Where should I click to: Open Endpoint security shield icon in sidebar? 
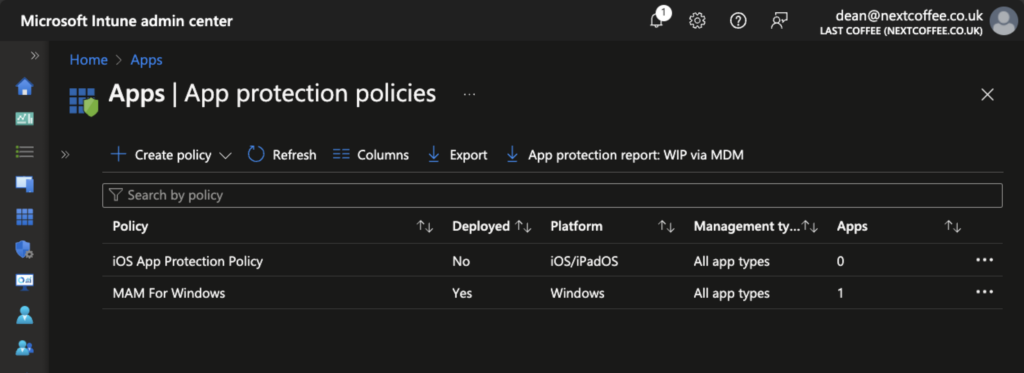(x=24, y=250)
